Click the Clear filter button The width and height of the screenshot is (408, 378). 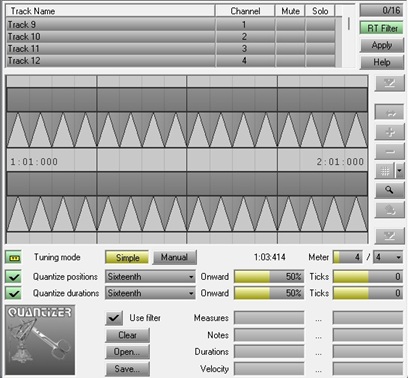coord(127,335)
